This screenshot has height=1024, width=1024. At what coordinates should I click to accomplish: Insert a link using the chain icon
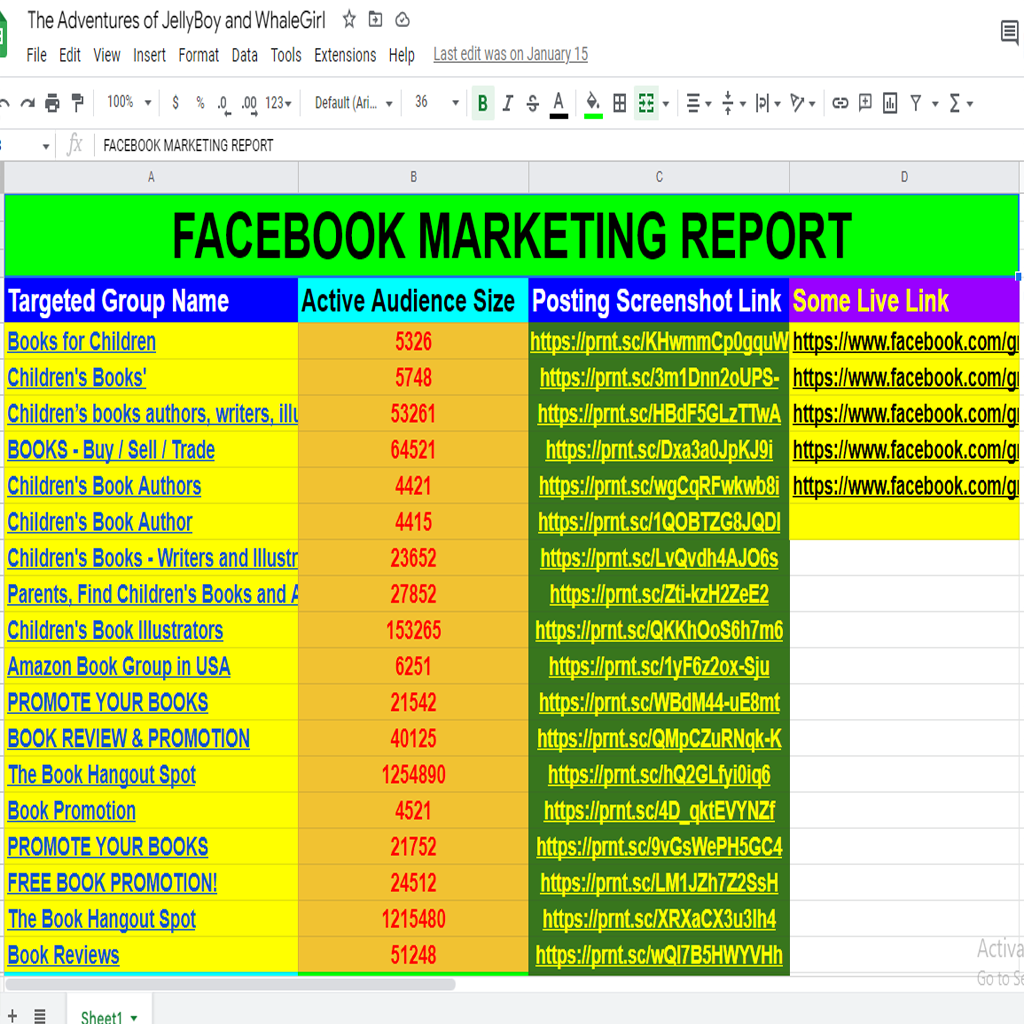pos(840,103)
